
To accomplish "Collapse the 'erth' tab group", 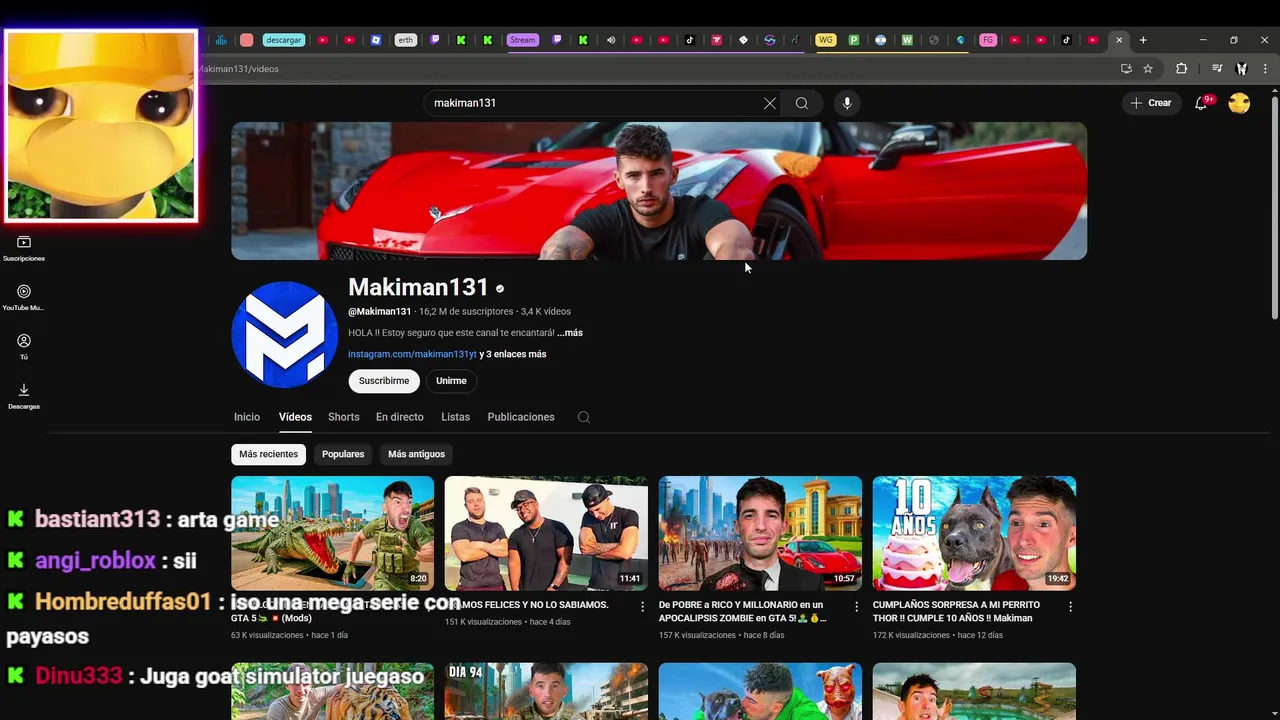I will (405, 40).
